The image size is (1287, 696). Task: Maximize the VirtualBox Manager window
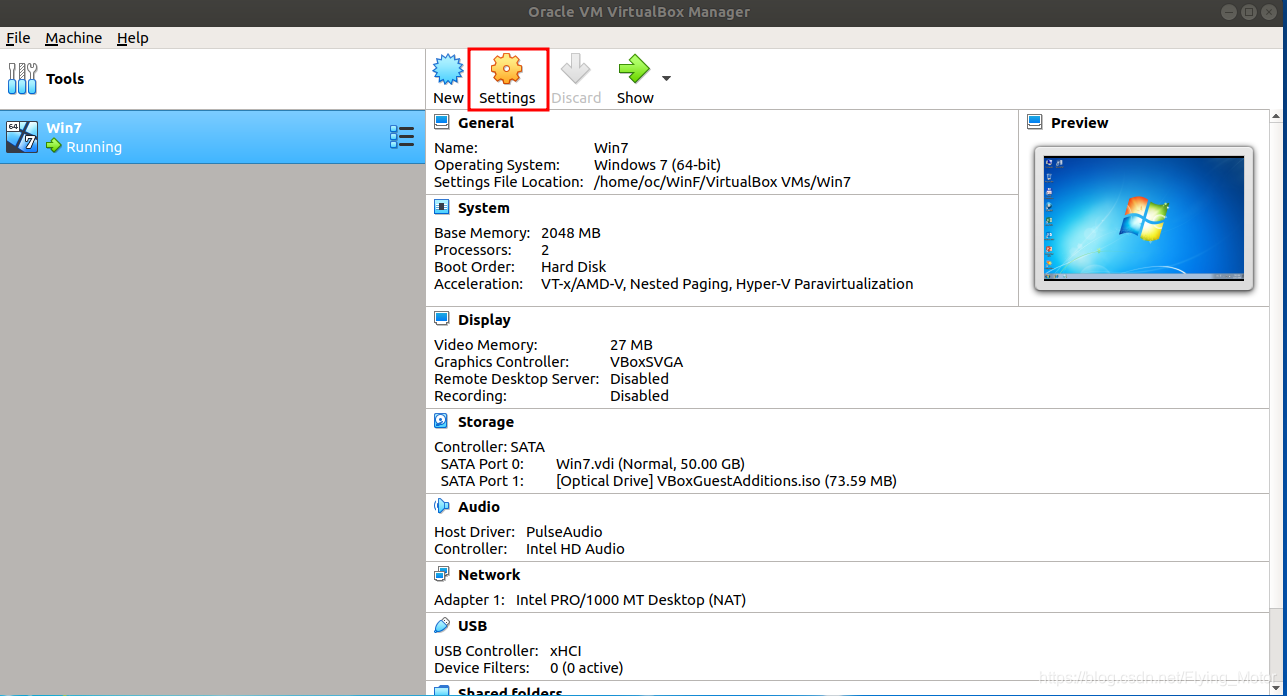pyautogui.click(x=1249, y=12)
